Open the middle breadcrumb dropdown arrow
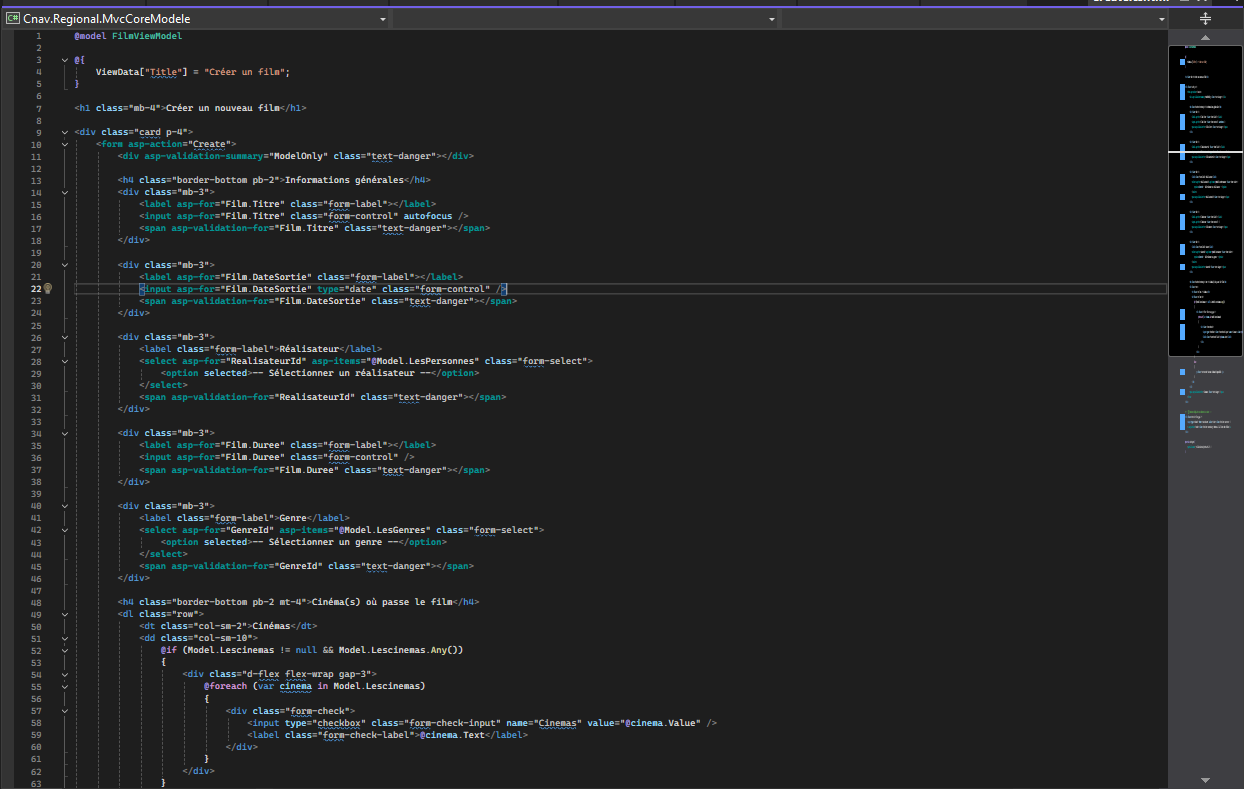 pos(770,17)
